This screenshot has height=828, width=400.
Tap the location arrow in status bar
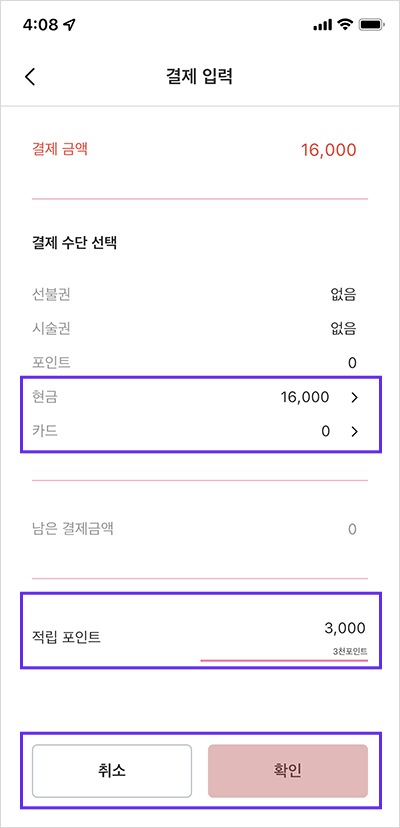(x=69, y=24)
